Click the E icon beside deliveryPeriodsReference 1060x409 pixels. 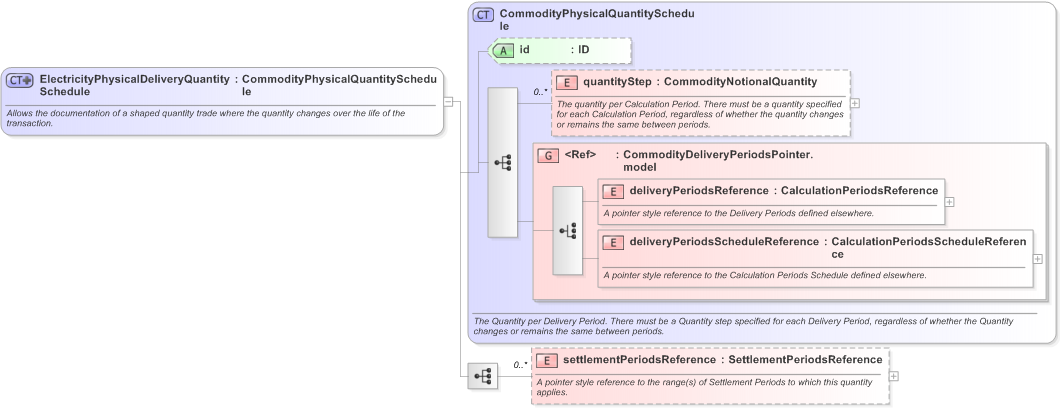(613, 191)
